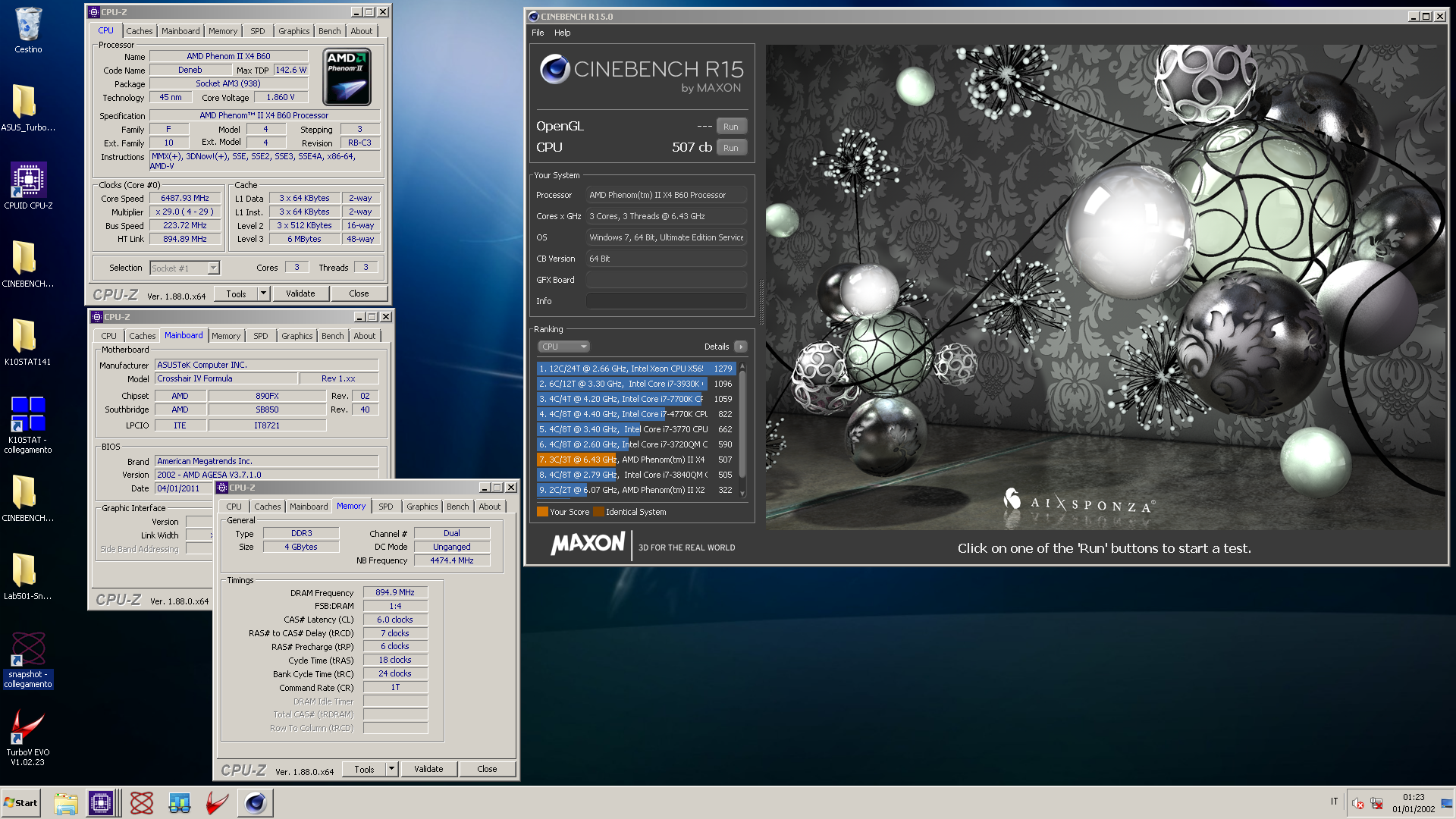This screenshot has width=1456, height=819.
Task: Click the Cinebench panel splitter handle
Action: (761, 301)
